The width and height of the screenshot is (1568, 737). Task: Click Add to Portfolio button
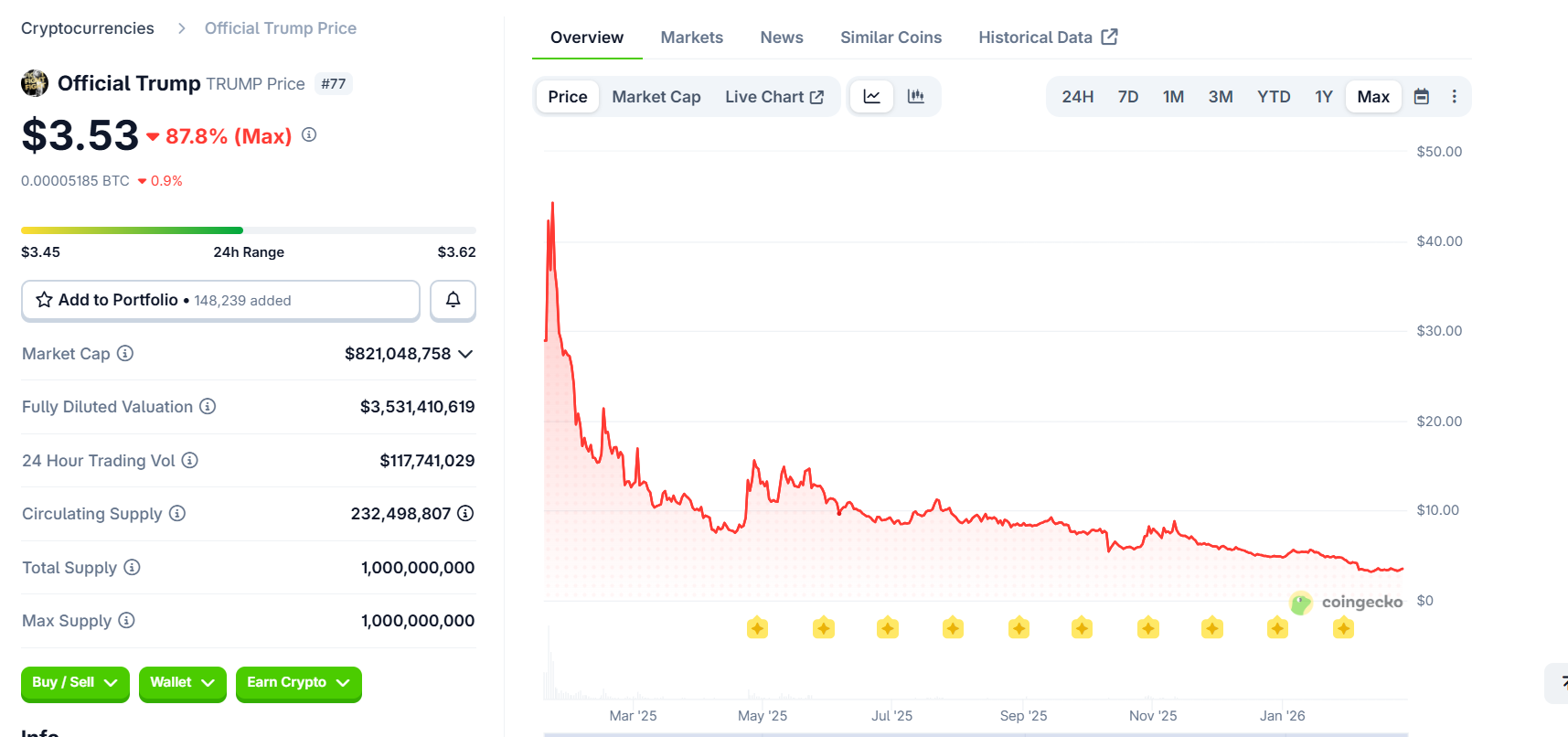pyautogui.click(x=220, y=300)
